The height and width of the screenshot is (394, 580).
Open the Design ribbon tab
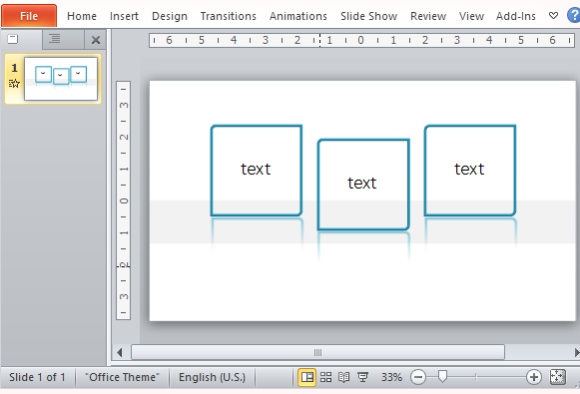click(169, 16)
